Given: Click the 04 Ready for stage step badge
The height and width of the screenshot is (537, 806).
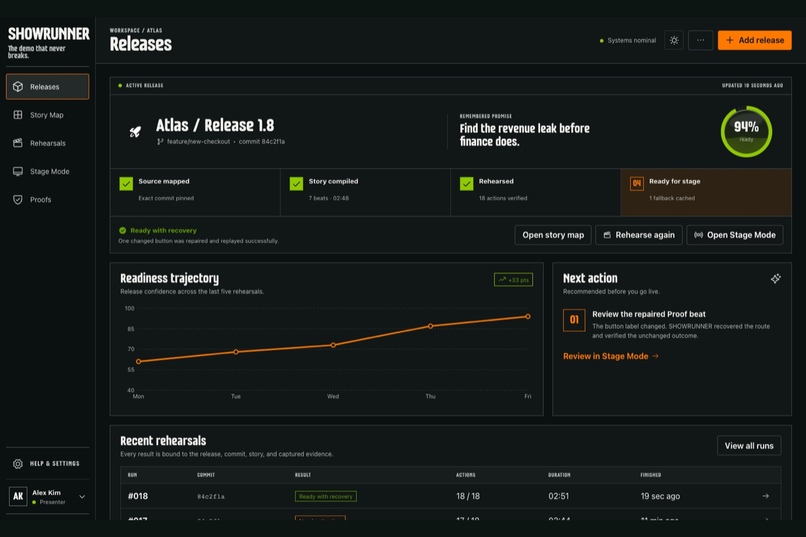Looking at the screenshot, I should coord(637,183).
